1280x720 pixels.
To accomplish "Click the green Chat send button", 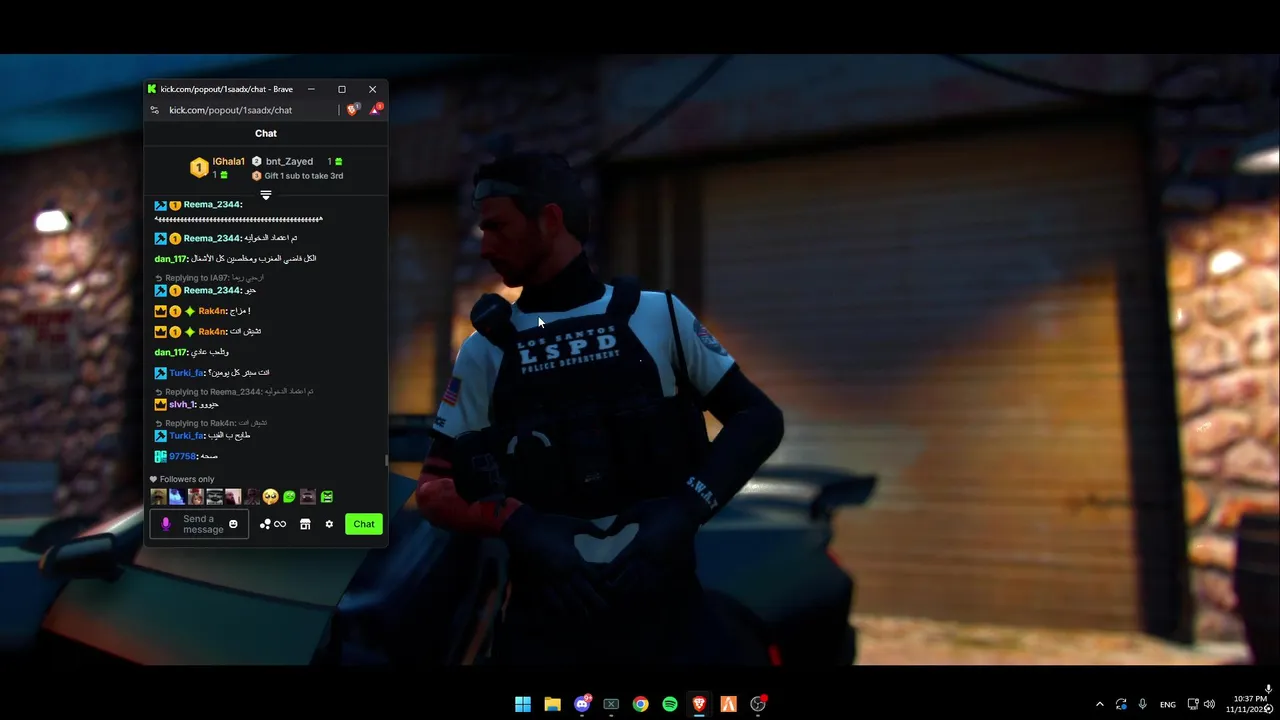I will [364, 524].
